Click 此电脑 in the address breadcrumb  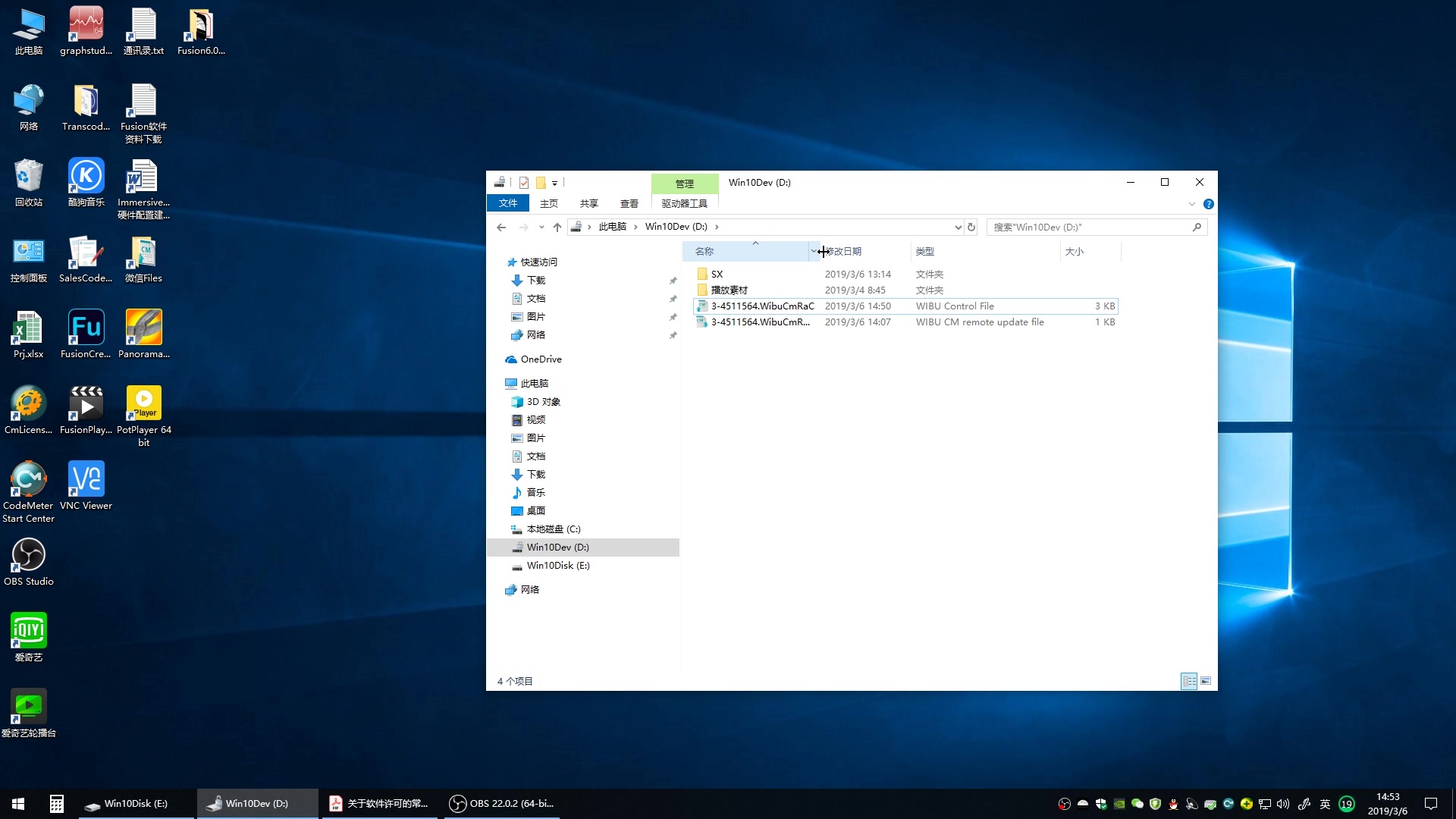click(x=612, y=227)
